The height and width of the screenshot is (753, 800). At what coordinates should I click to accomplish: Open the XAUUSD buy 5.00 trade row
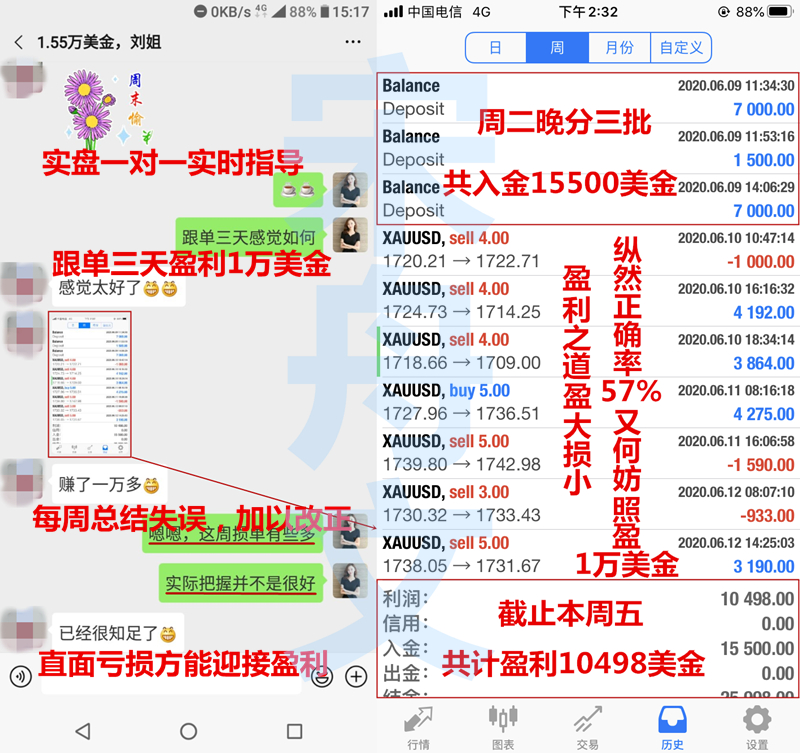tap(588, 402)
